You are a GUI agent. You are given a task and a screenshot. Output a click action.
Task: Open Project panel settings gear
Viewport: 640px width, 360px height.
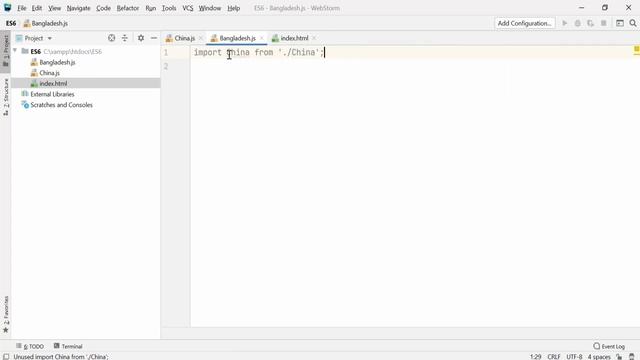(141, 38)
